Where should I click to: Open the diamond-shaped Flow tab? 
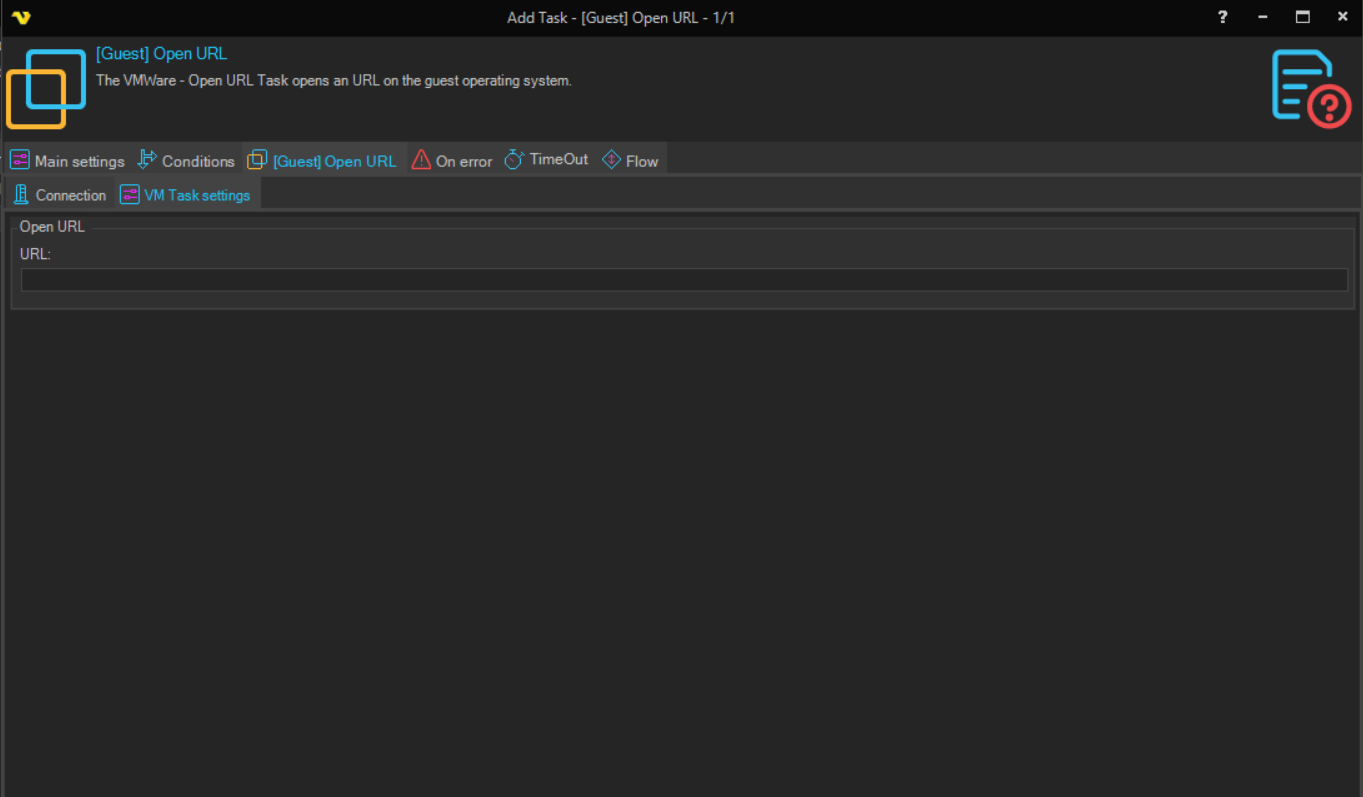tap(630, 161)
